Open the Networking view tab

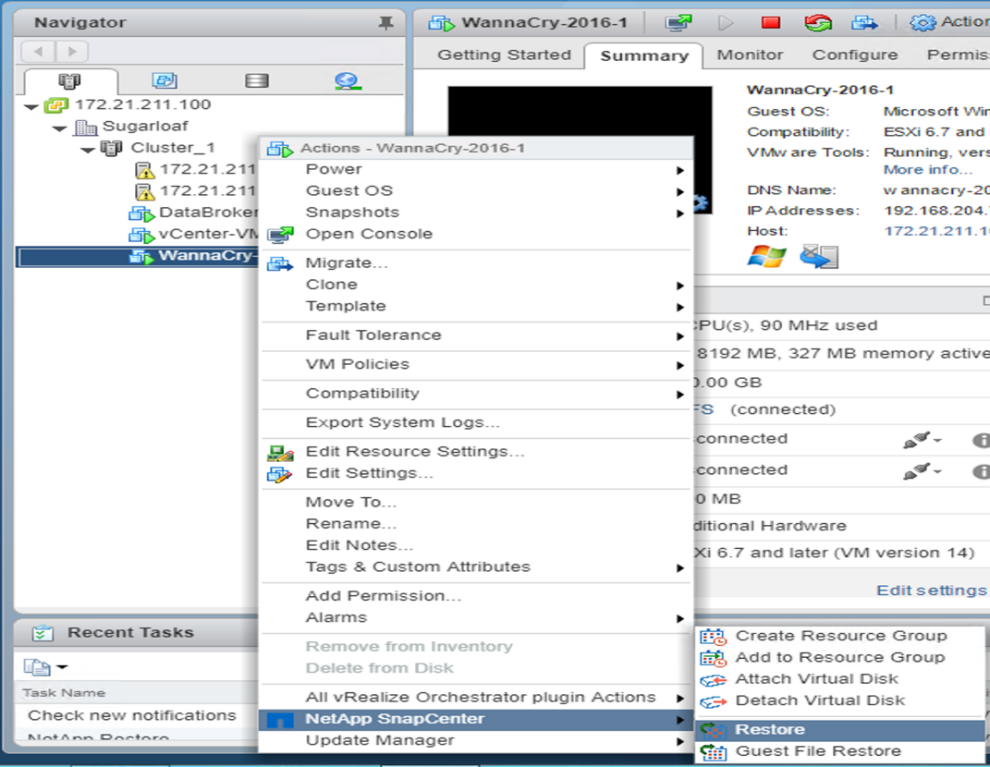348,81
